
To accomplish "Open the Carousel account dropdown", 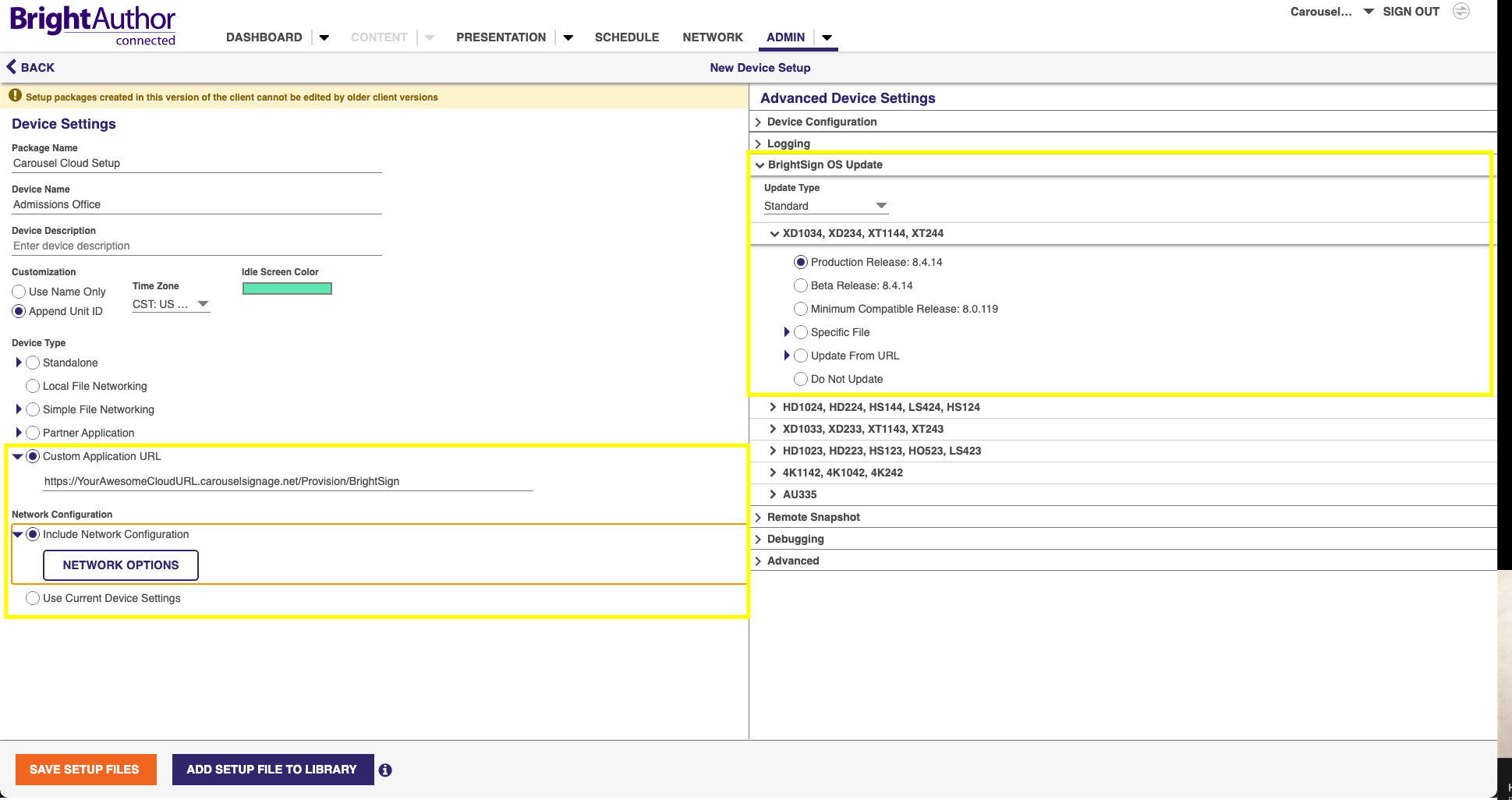I will [1369, 12].
